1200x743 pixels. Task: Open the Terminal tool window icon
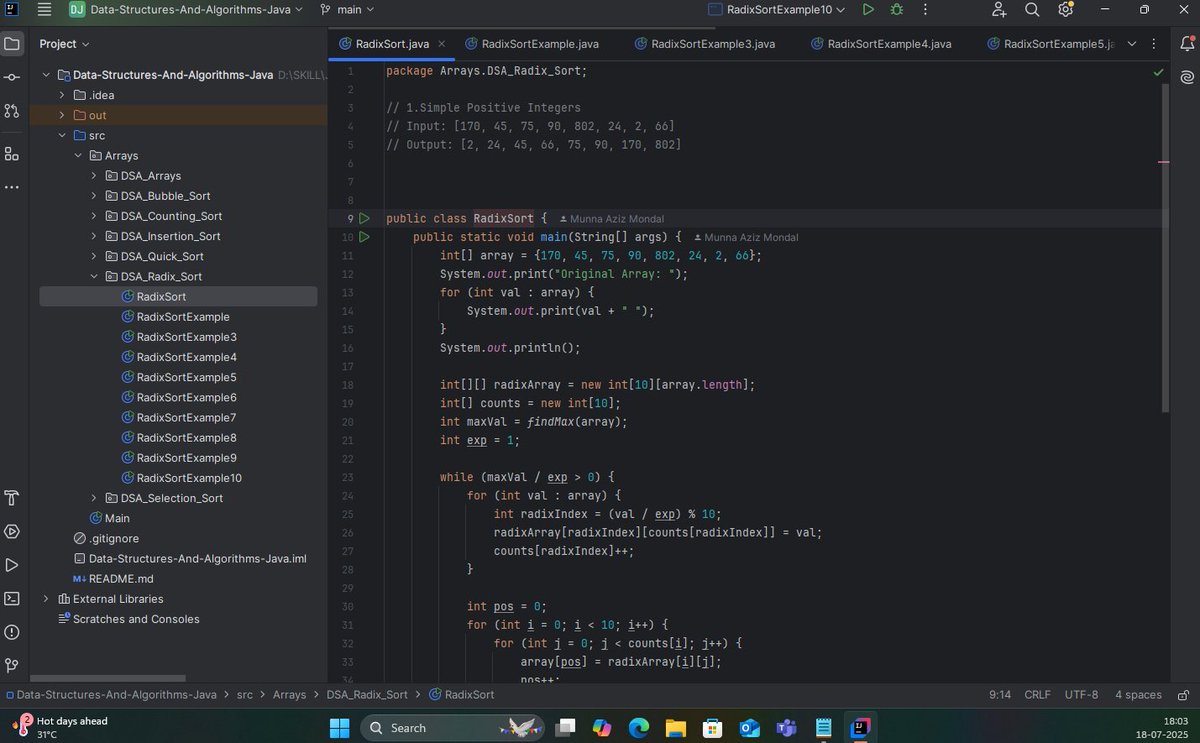12,598
